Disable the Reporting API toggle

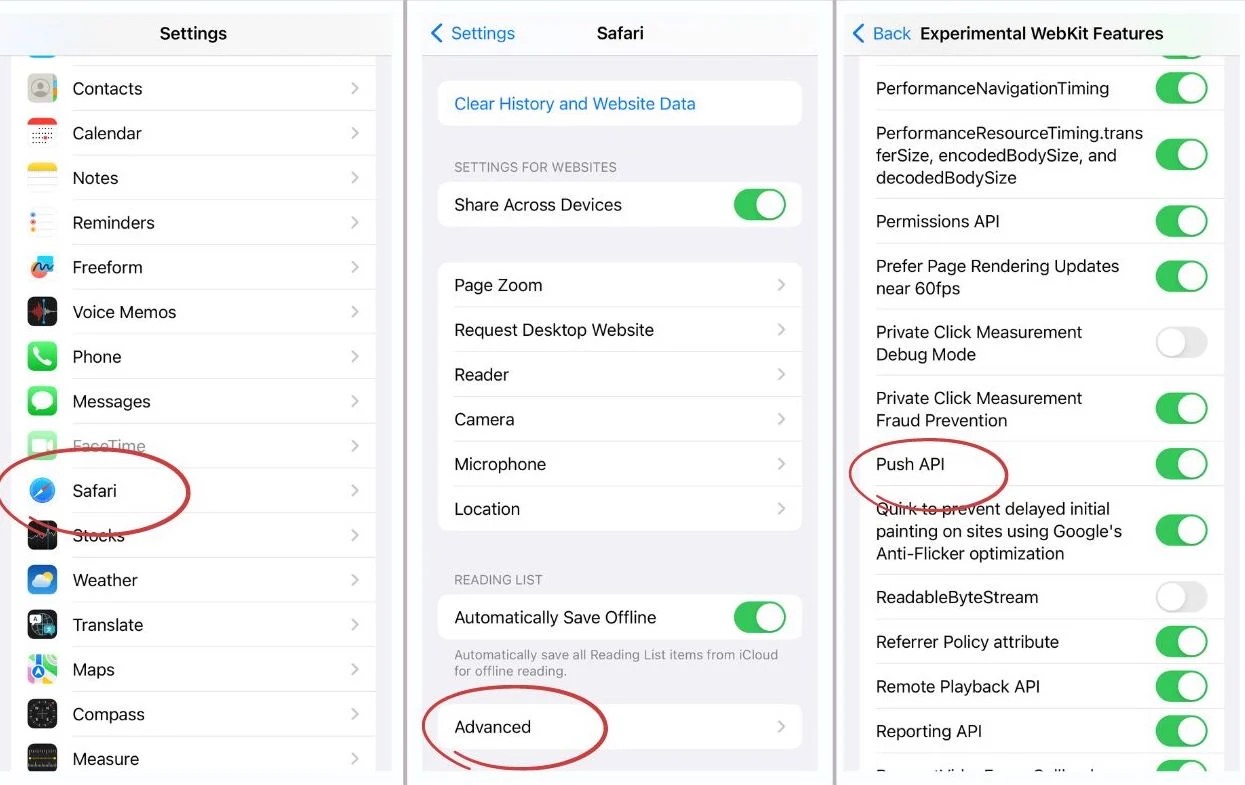tap(1182, 731)
